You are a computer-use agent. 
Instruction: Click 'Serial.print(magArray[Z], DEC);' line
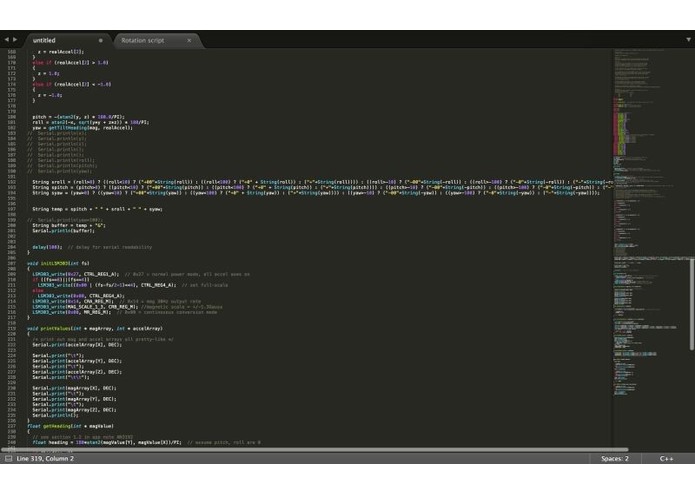74,410
